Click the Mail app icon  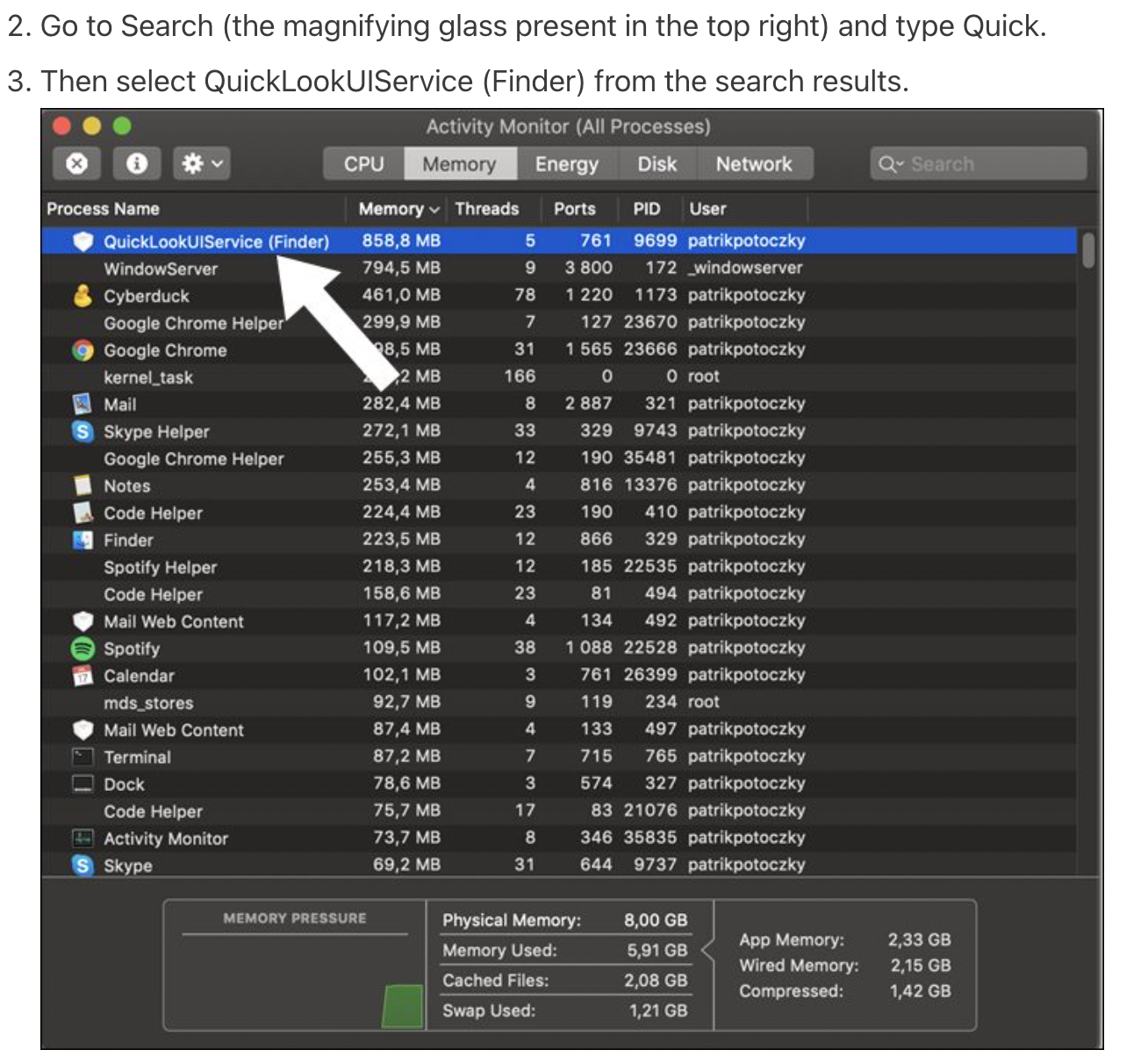[83, 405]
